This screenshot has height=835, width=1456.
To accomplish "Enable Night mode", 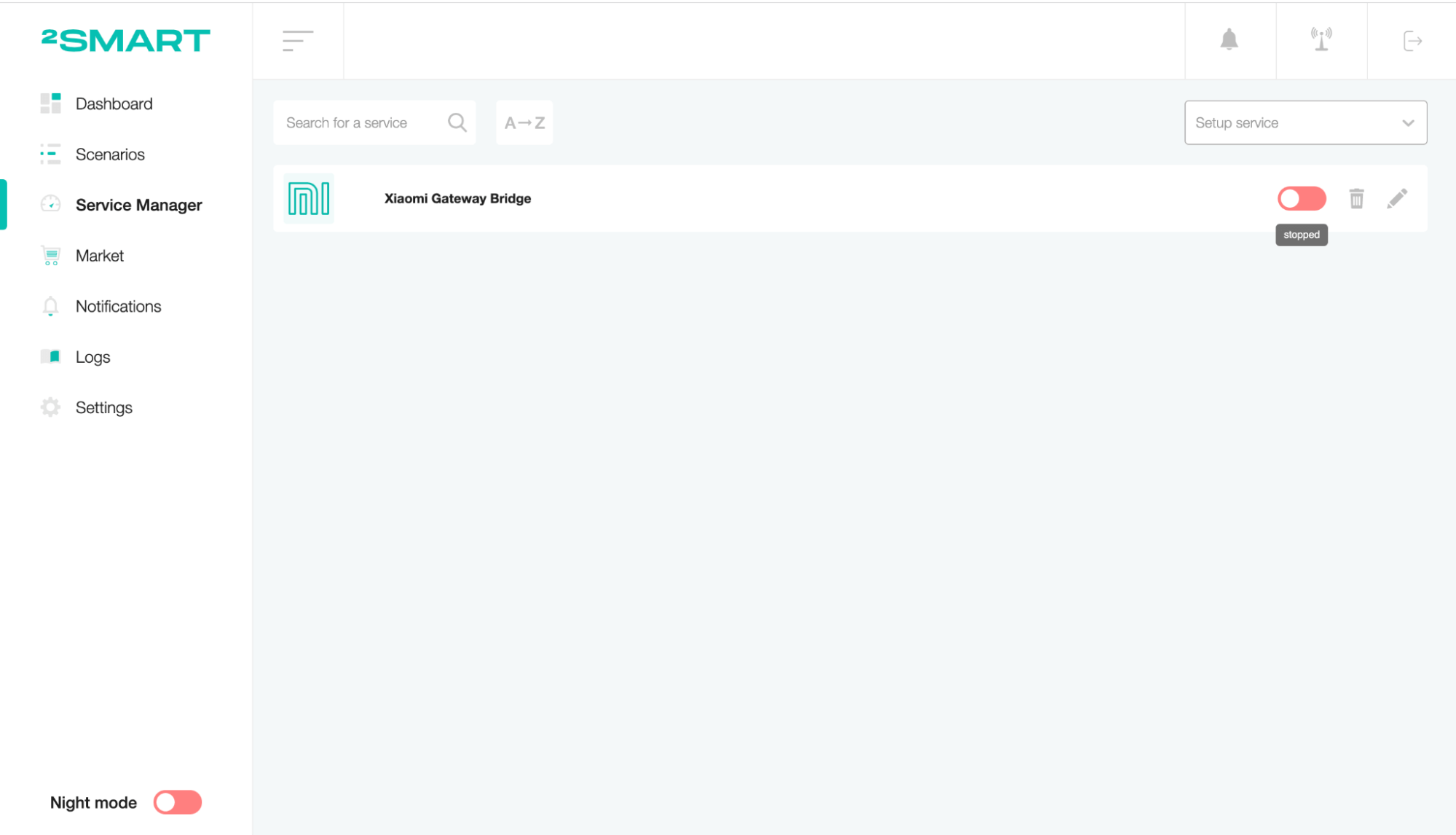I will tap(177, 801).
